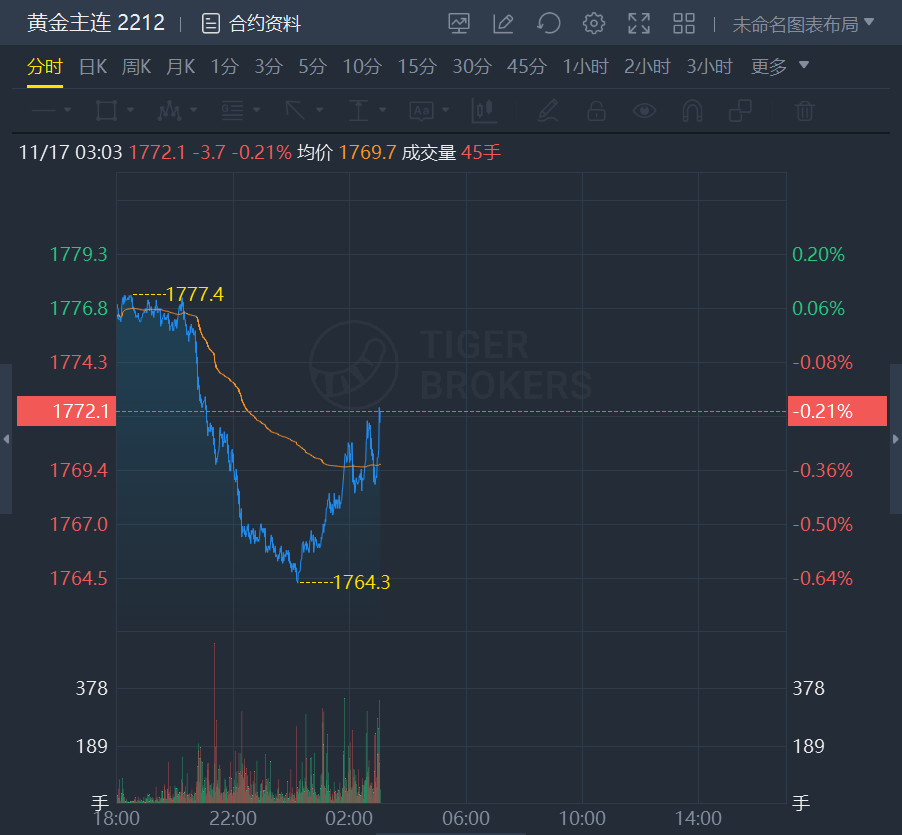Select the 分时 intraday view
902x835 pixels.
(x=44, y=67)
